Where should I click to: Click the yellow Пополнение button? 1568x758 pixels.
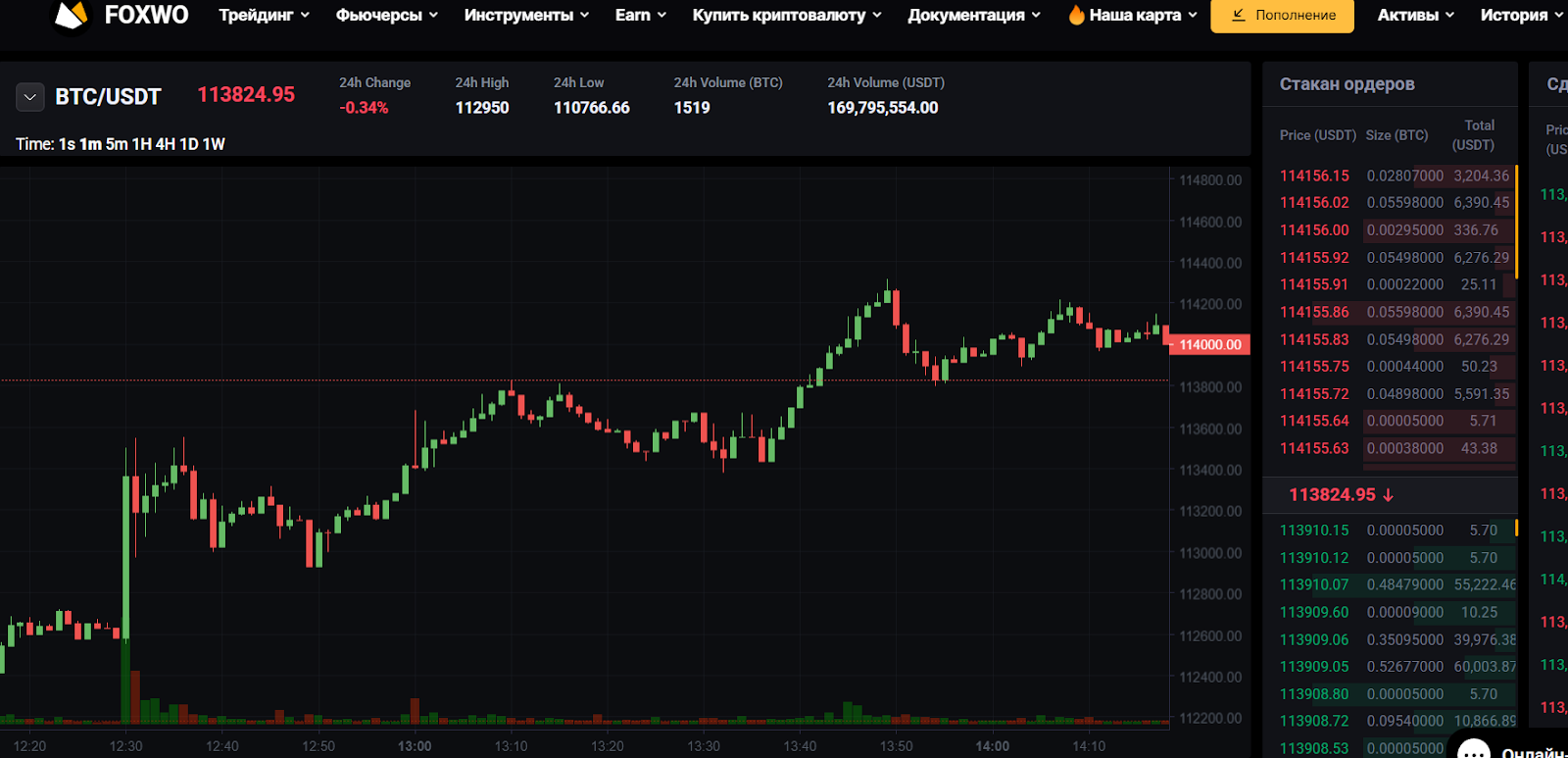click(1282, 15)
